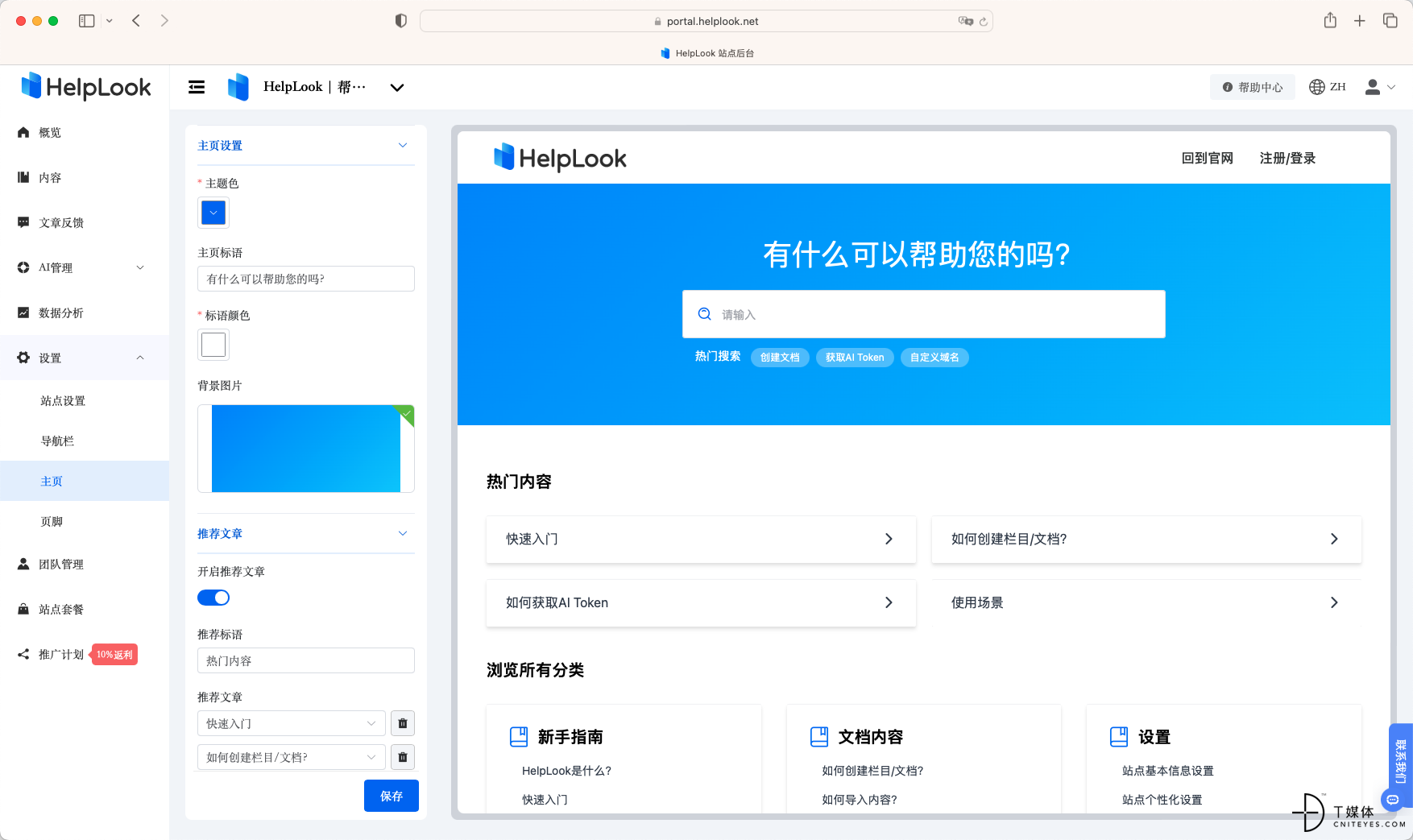Click the search magnifier icon in preview

click(x=704, y=314)
